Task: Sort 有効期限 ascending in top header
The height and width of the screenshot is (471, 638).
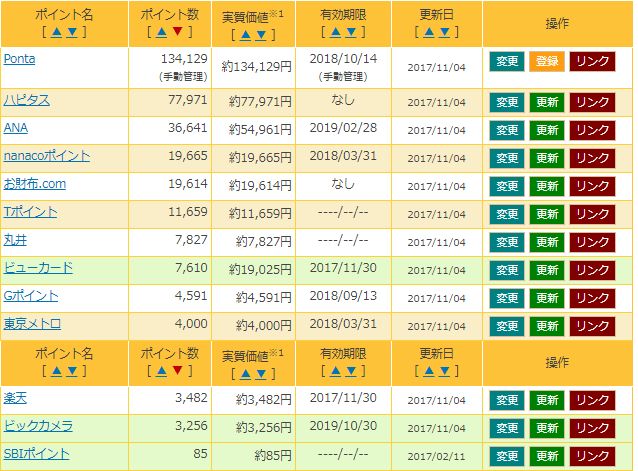Action: pos(336,32)
